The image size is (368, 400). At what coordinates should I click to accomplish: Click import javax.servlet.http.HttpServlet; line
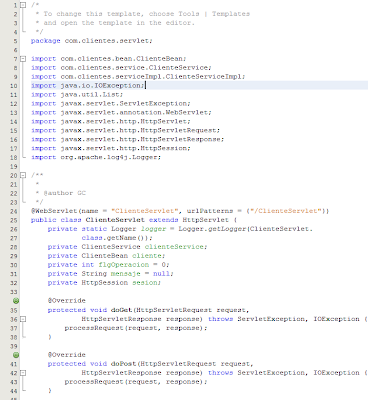(111, 122)
